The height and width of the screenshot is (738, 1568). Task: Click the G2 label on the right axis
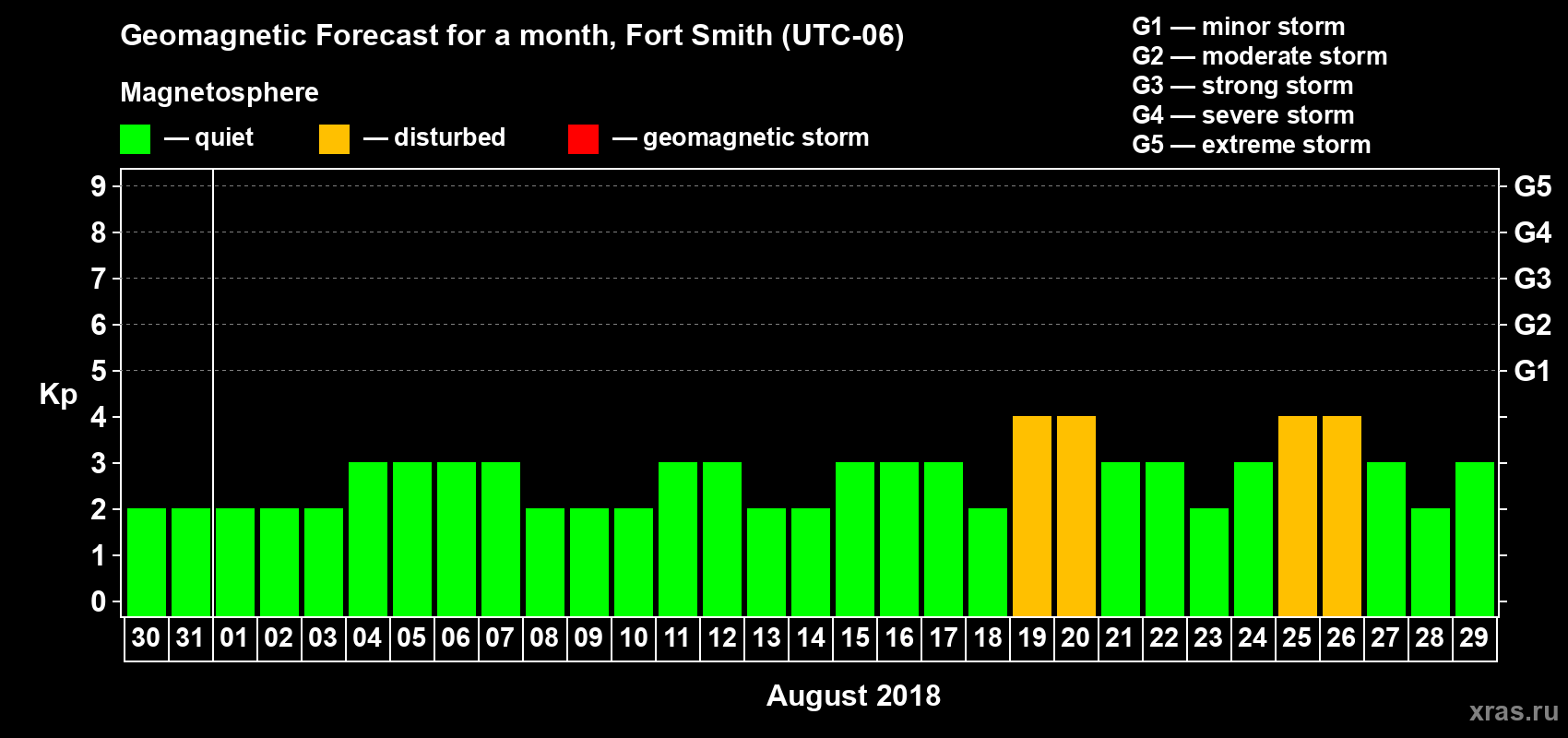pos(1533,325)
